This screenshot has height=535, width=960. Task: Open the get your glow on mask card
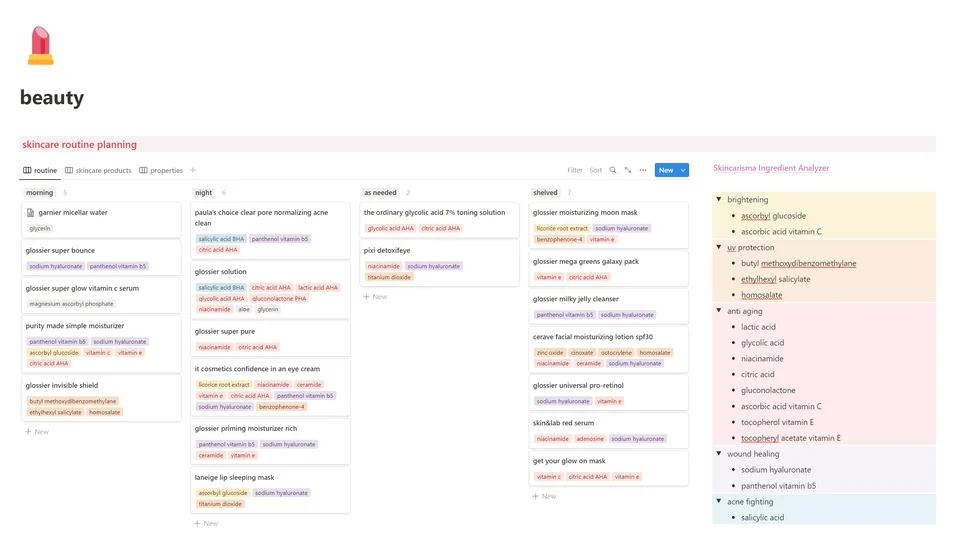pyautogui.click(x=609, y=468)
